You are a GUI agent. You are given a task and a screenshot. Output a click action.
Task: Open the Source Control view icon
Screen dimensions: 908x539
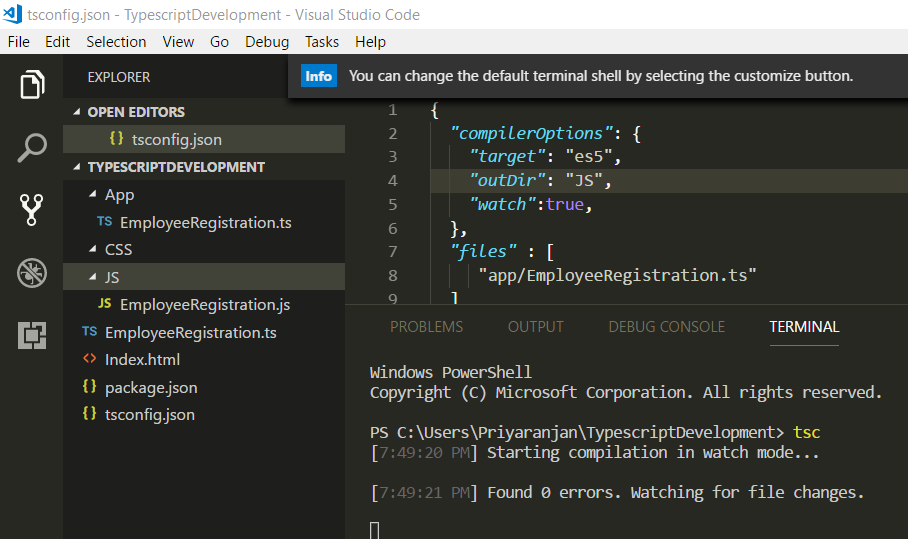(32, 209)
